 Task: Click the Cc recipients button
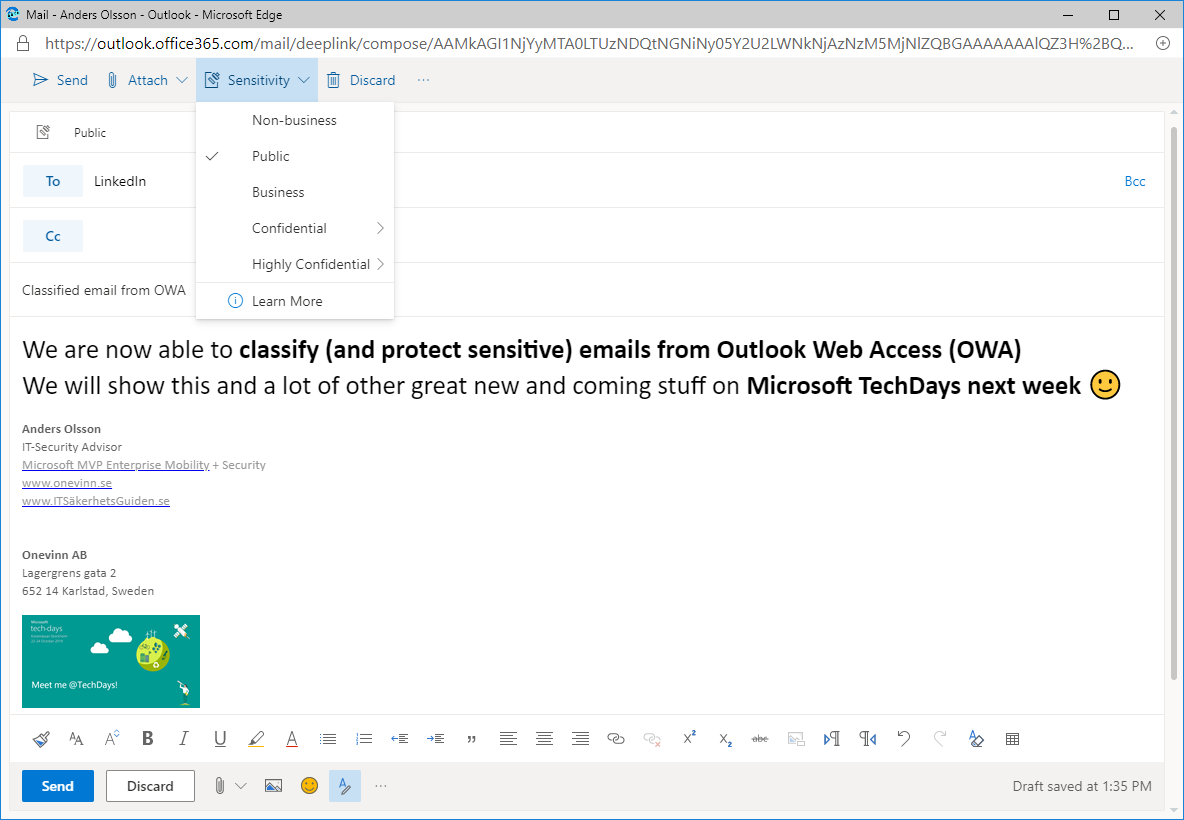(53, 236)
